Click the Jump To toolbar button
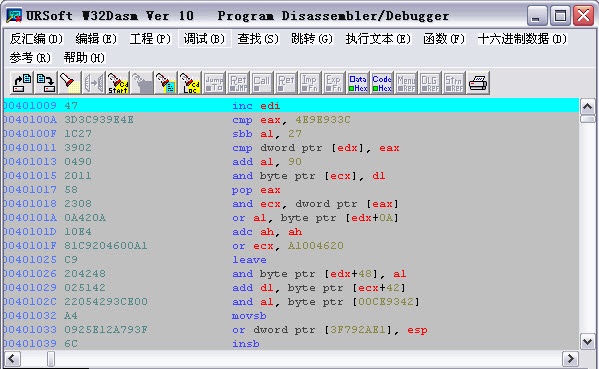This screenshot has height=369, width=599. pyautogui.click(x=214, y=83)
